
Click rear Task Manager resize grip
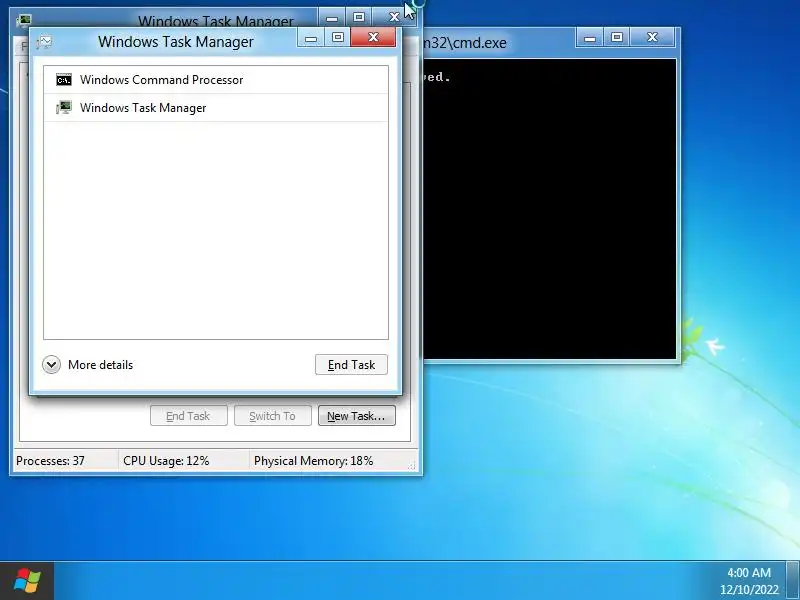(x=412, y=465)
